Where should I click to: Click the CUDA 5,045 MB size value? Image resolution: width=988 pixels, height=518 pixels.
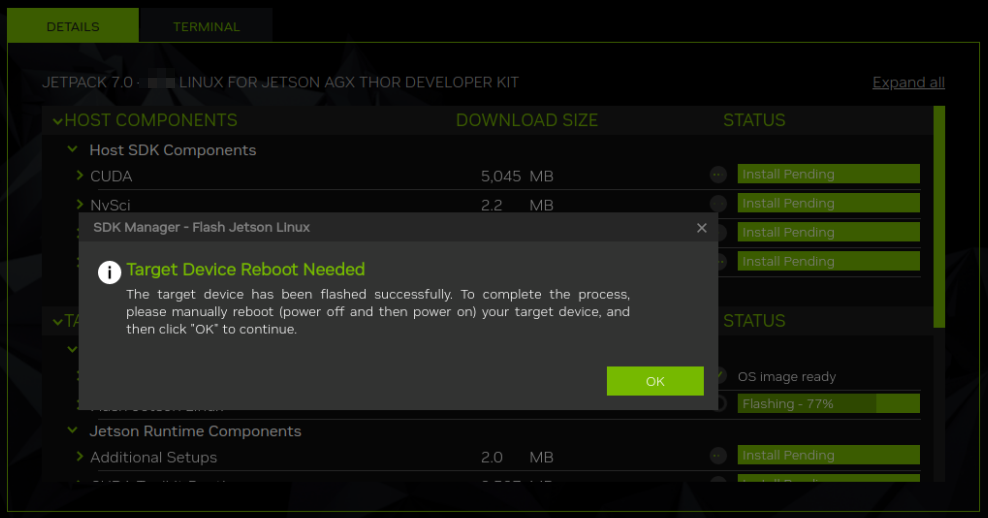point(517,176)
